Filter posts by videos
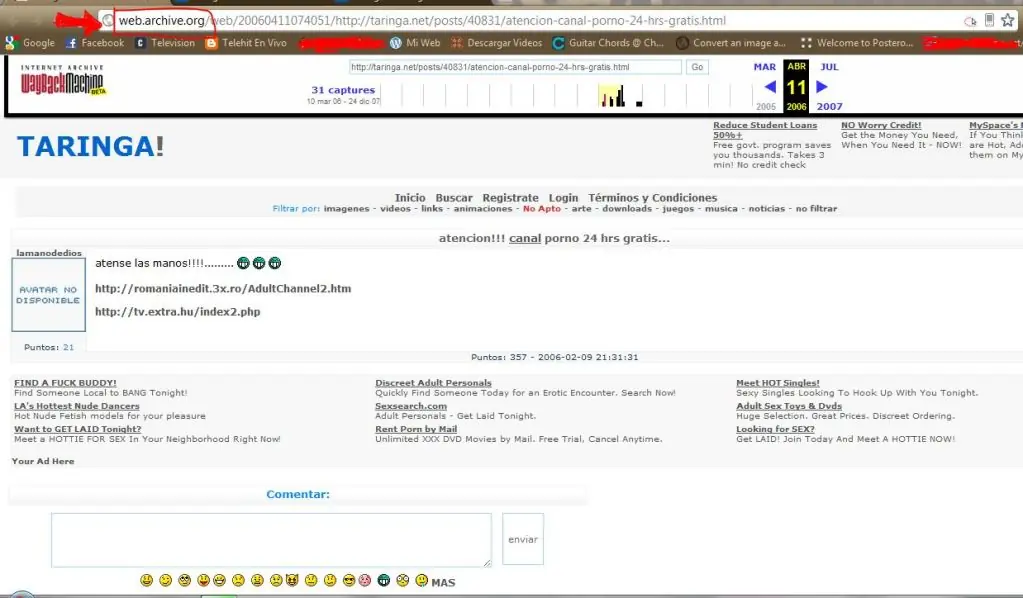1023x598 pixels. click(x=395, y=209)
